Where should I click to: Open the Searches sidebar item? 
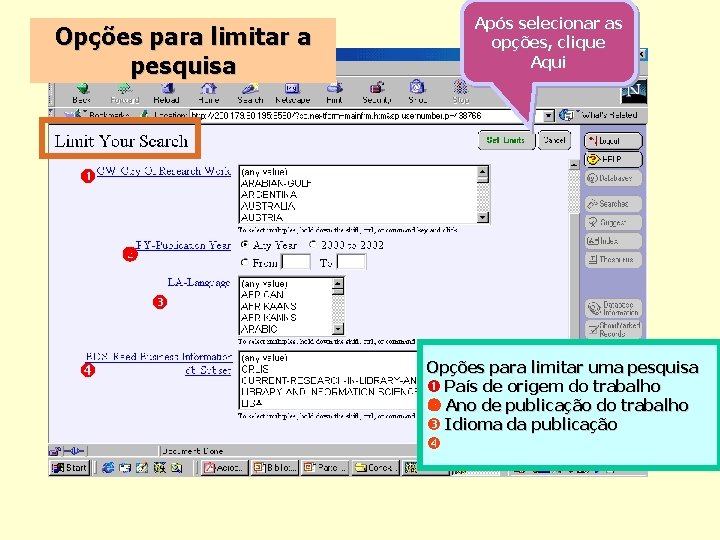pyautogui.click(x=613, y=203)
